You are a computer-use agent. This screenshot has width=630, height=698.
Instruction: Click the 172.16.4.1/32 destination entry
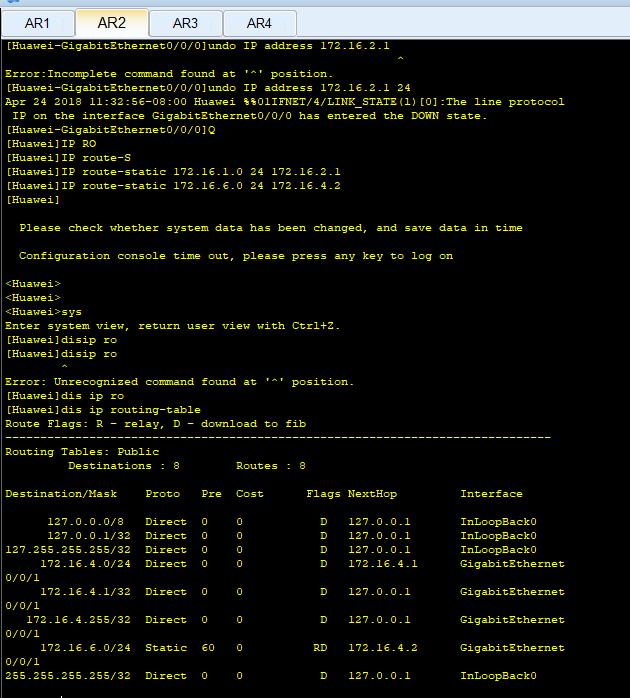[85, 592]
